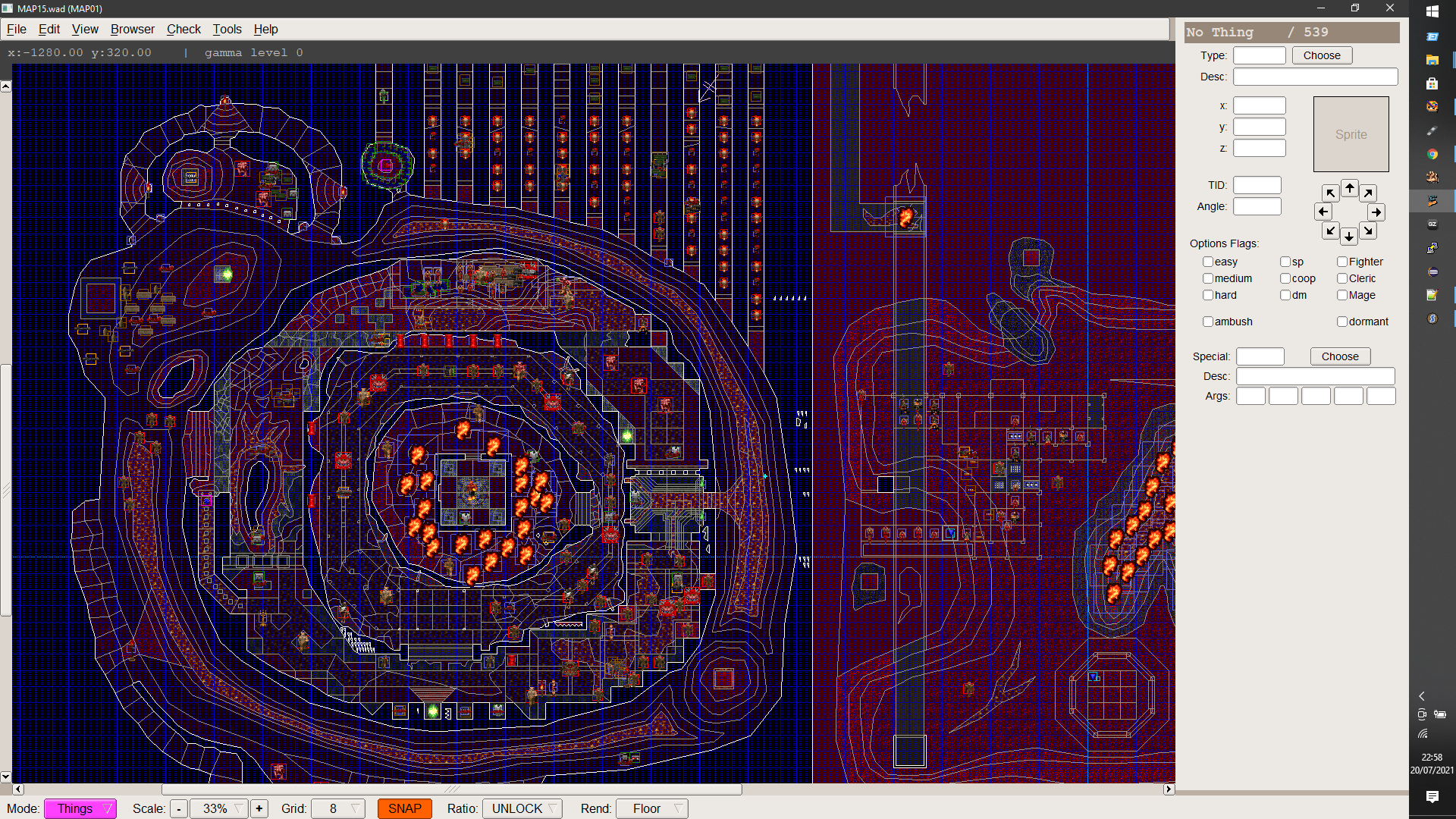Launch Microsoft Store from the taskbar
This screenshot has width=1456, height=819.
(1432, 83)
